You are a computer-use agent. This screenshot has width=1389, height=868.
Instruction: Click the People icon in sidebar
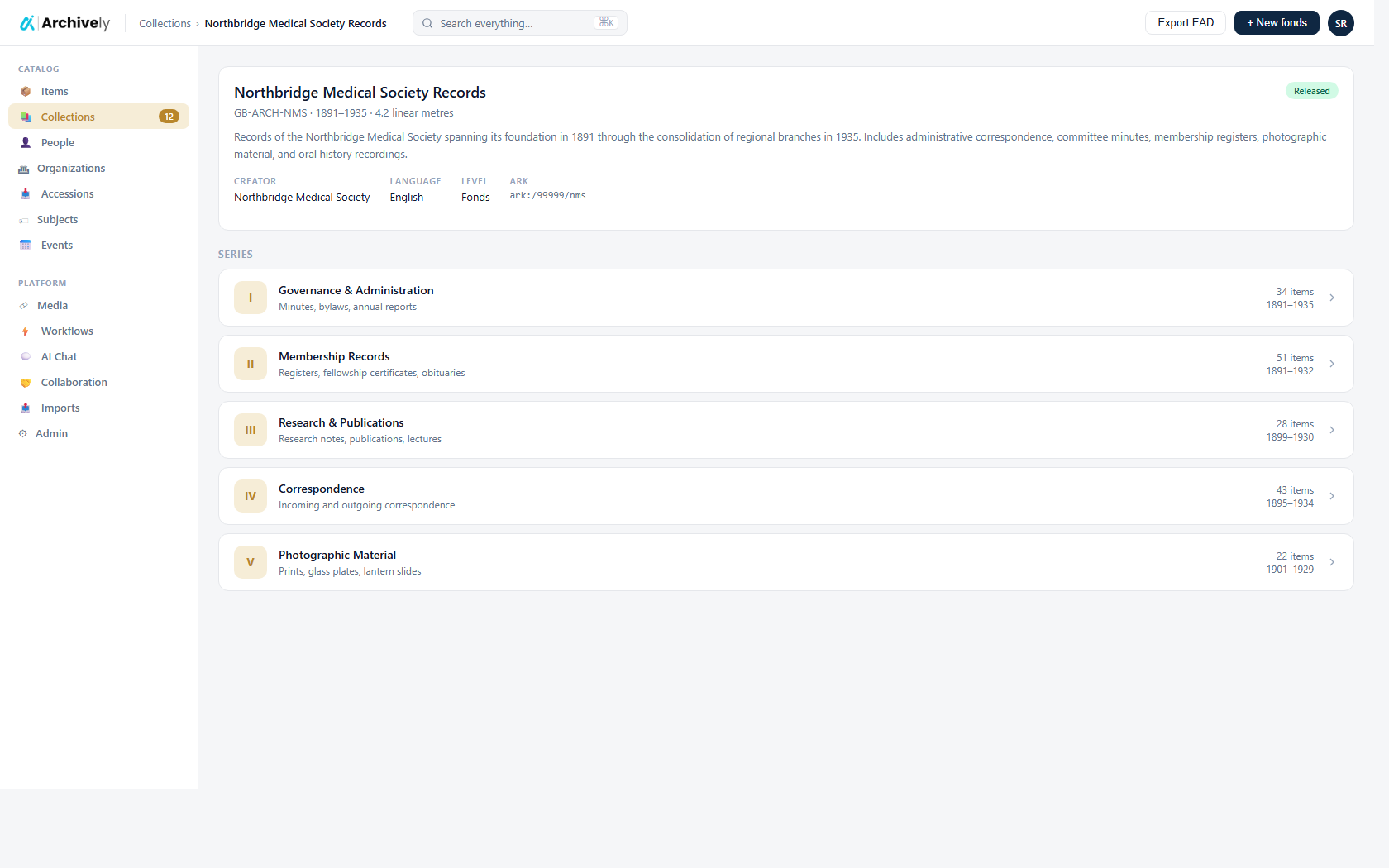(x=26, y=143)
